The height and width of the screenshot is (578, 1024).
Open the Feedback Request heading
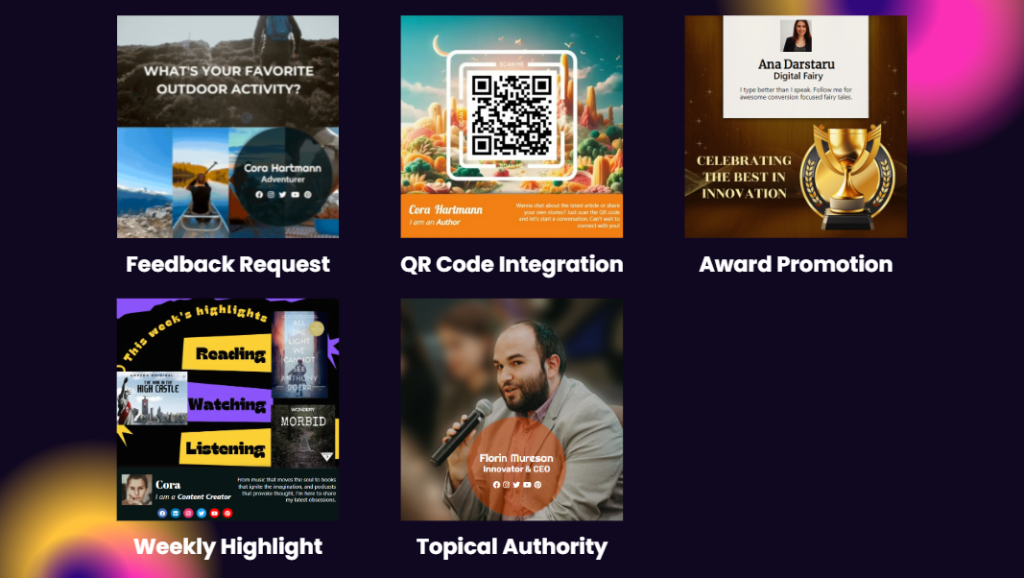228,264
